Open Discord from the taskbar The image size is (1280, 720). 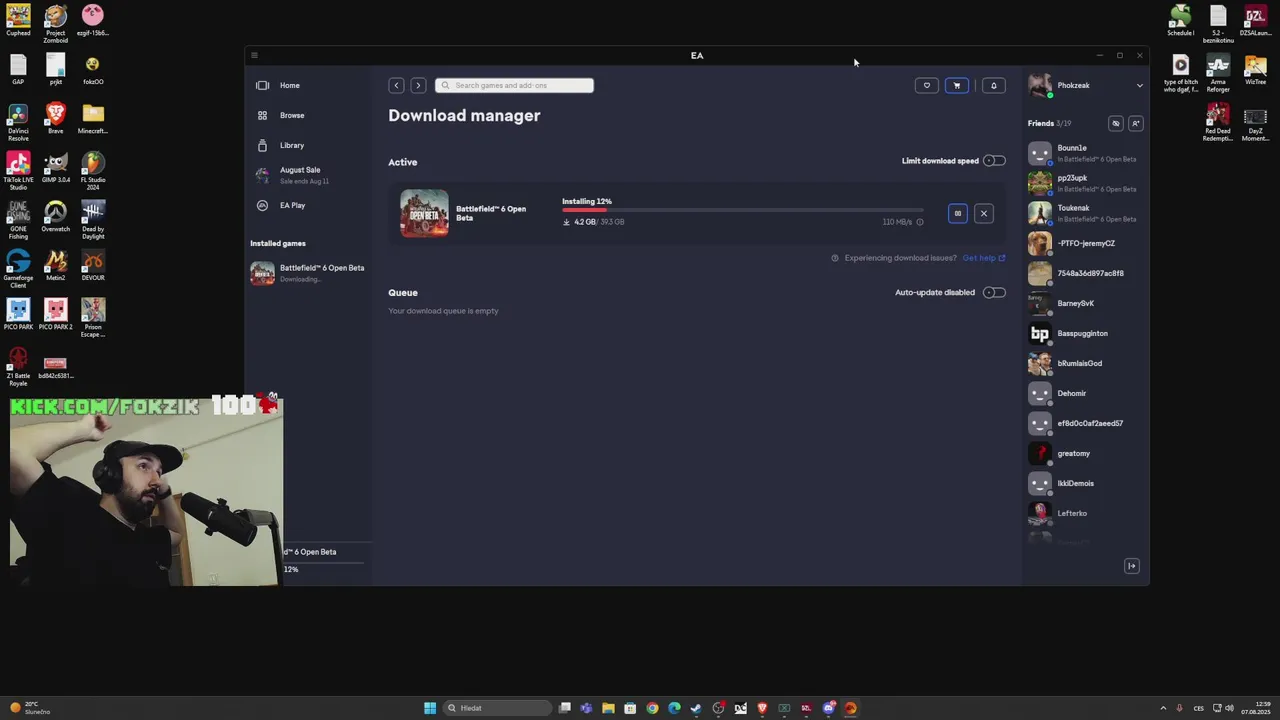(828, 708)
